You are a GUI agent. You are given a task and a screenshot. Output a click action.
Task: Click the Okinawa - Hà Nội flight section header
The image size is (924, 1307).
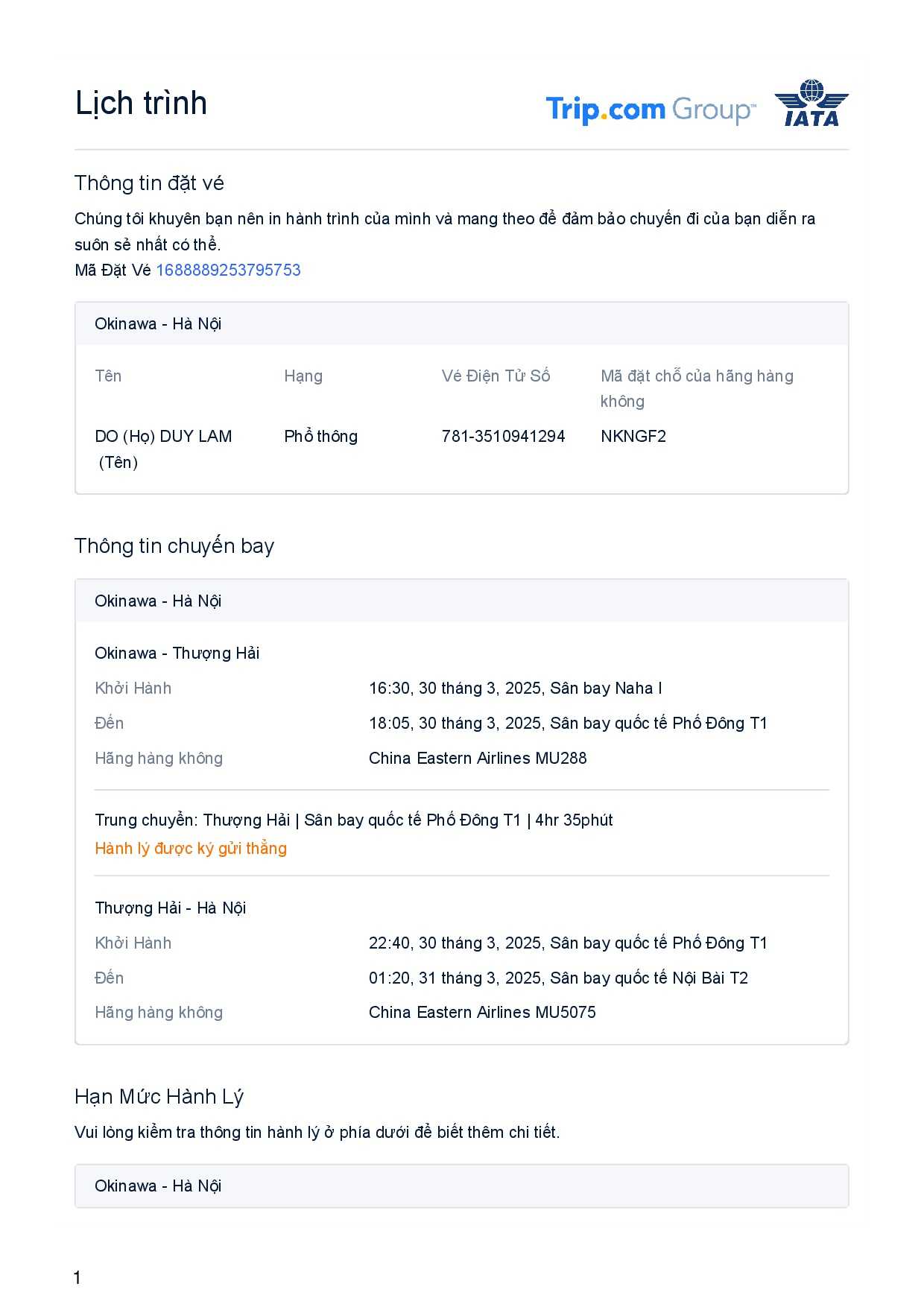[x=158, y=601]
